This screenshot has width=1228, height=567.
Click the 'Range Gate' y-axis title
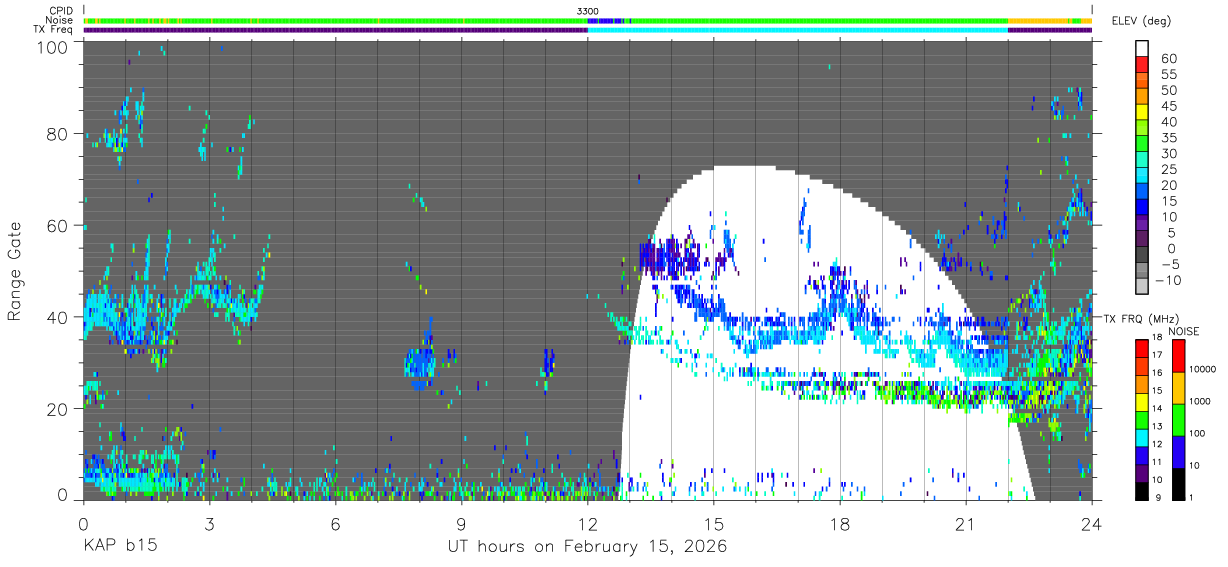[x=15, y=272]
